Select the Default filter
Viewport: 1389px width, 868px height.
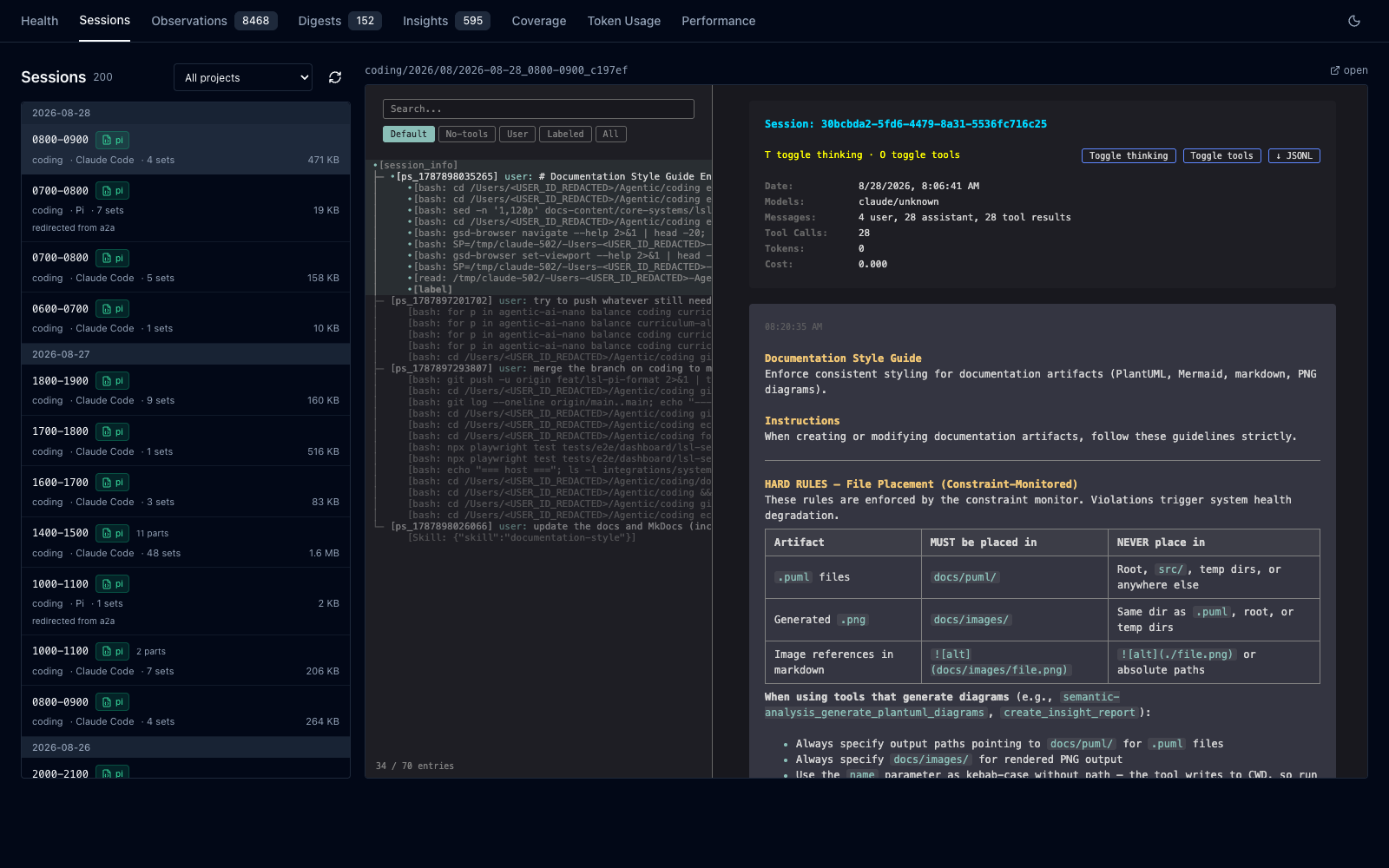(x=409, y=135)
